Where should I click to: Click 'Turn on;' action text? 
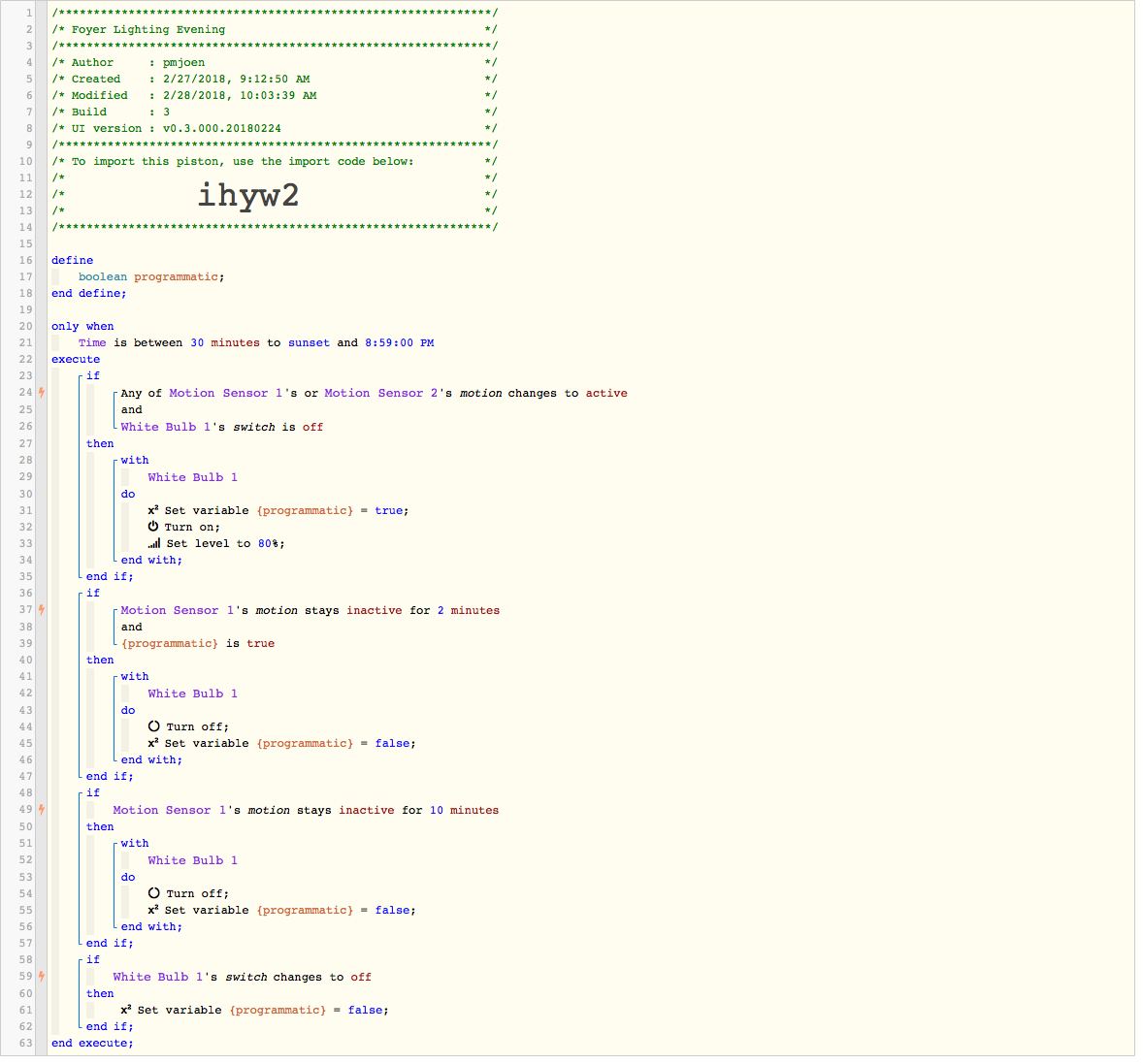tap(192, 527)
